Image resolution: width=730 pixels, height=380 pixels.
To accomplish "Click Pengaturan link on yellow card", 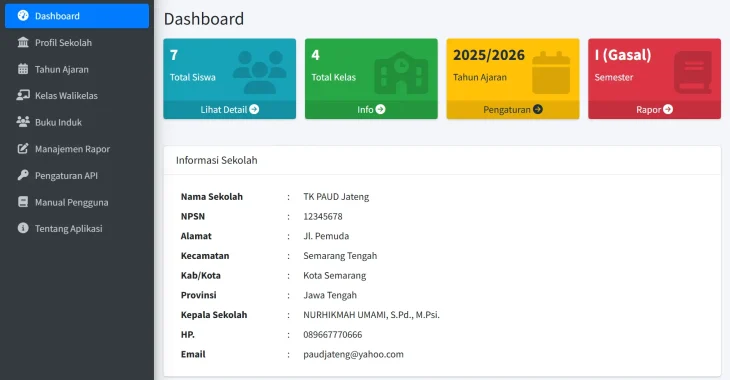I will coord(513,109).
